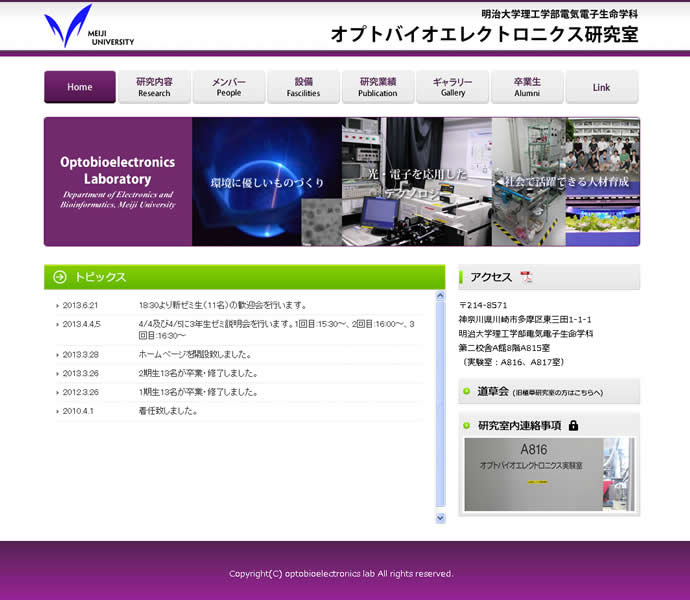Click the scrollbar up arrow in topics list
Image resolution: width=690 pixels, height=600 pixels.
point(440,296)
